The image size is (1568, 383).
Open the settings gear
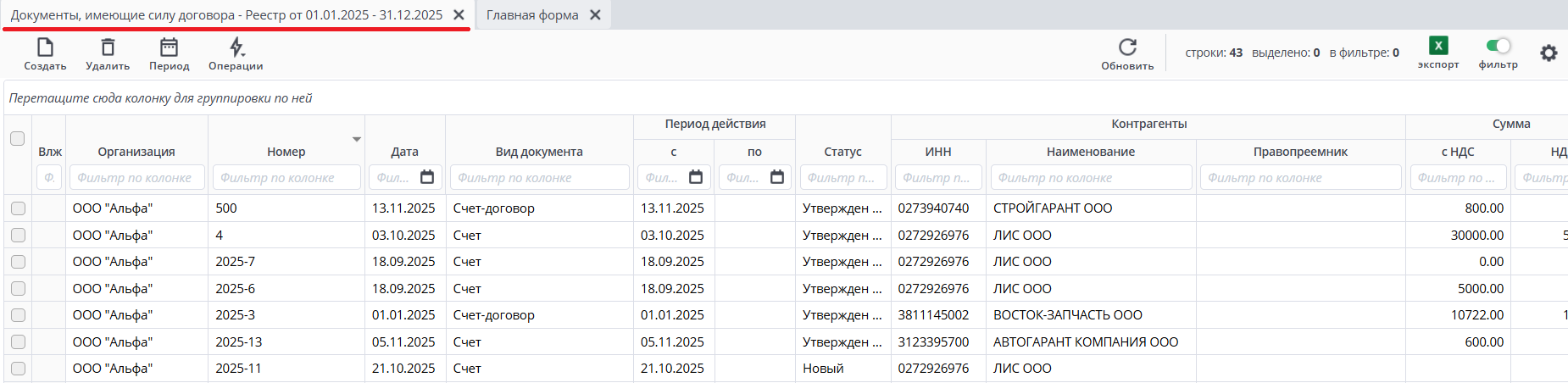(1549, 53)
